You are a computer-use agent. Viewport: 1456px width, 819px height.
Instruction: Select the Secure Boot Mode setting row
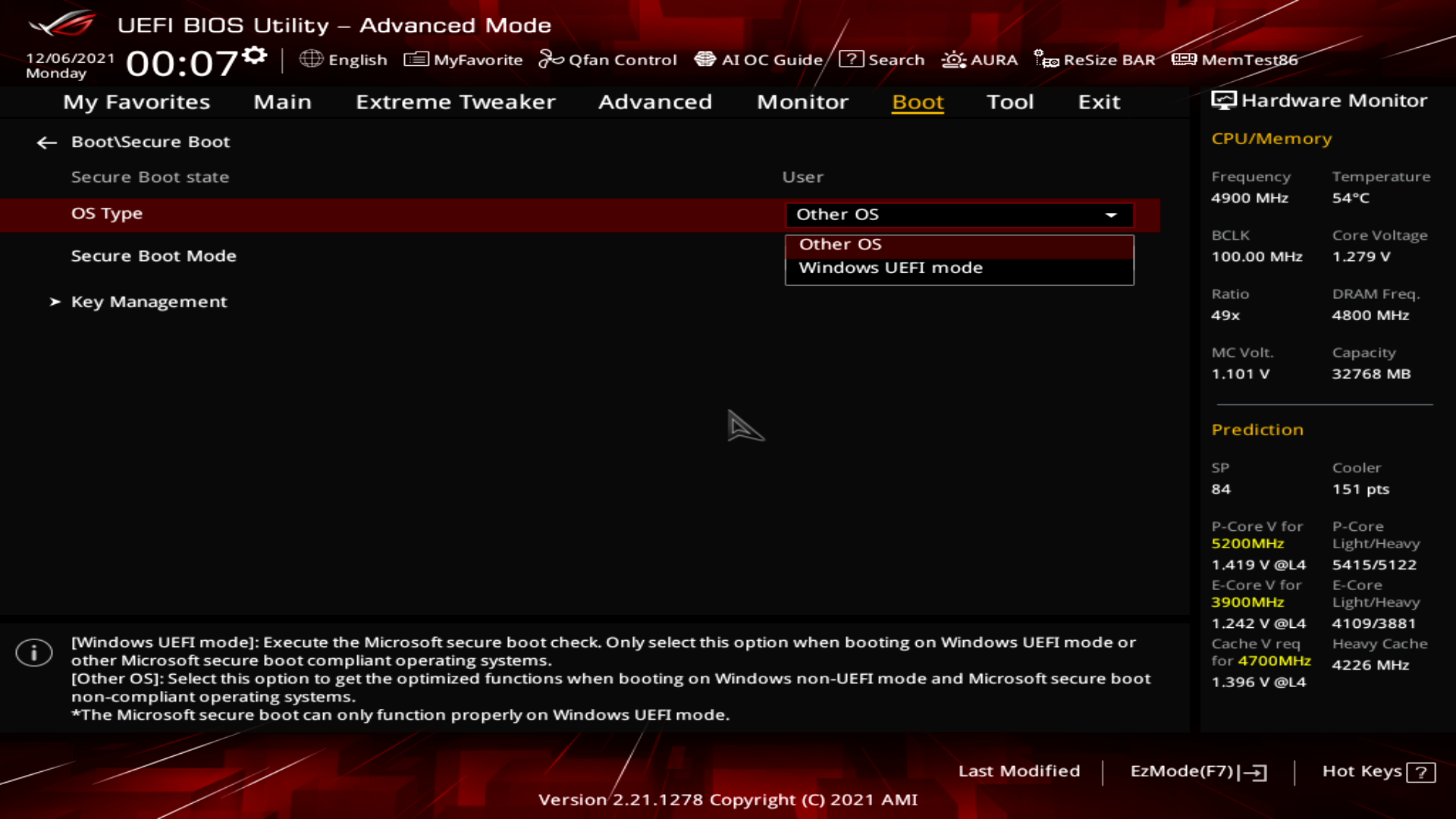(x=154, y=256)
